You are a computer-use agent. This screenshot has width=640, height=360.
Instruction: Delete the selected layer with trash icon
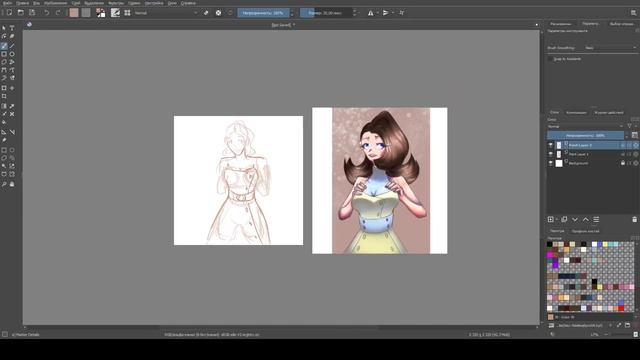(x=634, y=220)
